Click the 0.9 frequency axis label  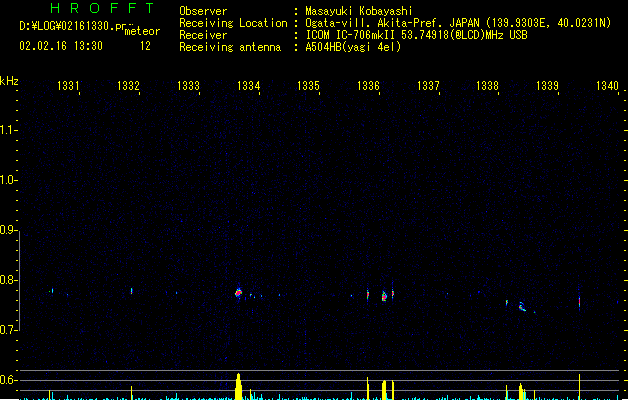pos(8,230)
